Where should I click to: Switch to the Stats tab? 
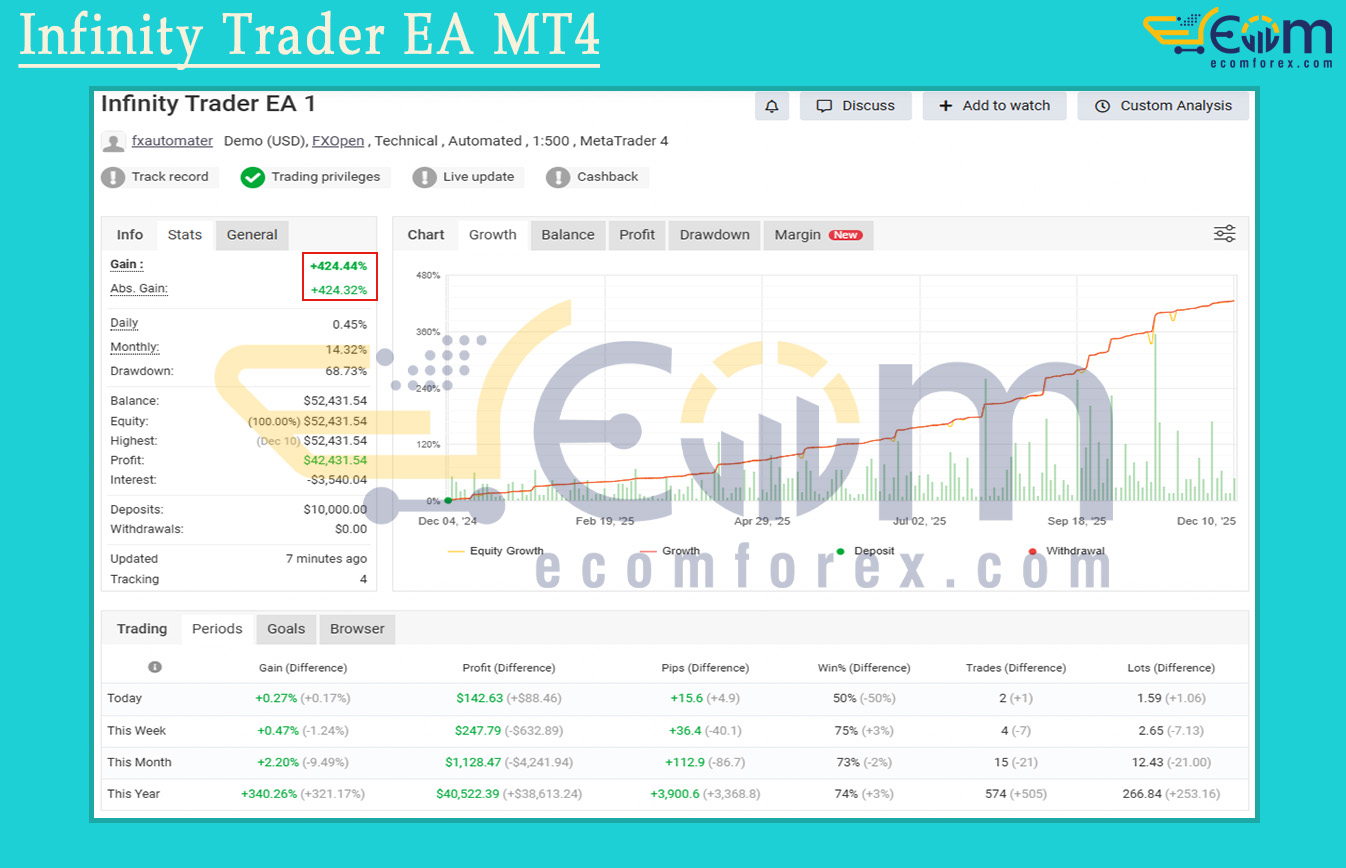click(184, 234)
